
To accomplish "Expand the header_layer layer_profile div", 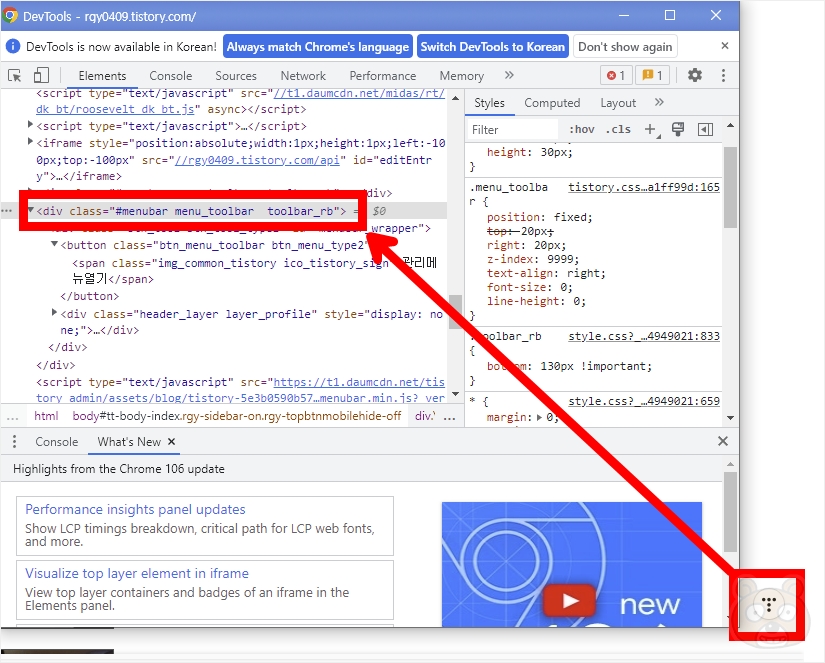I will tap(54, 313).
